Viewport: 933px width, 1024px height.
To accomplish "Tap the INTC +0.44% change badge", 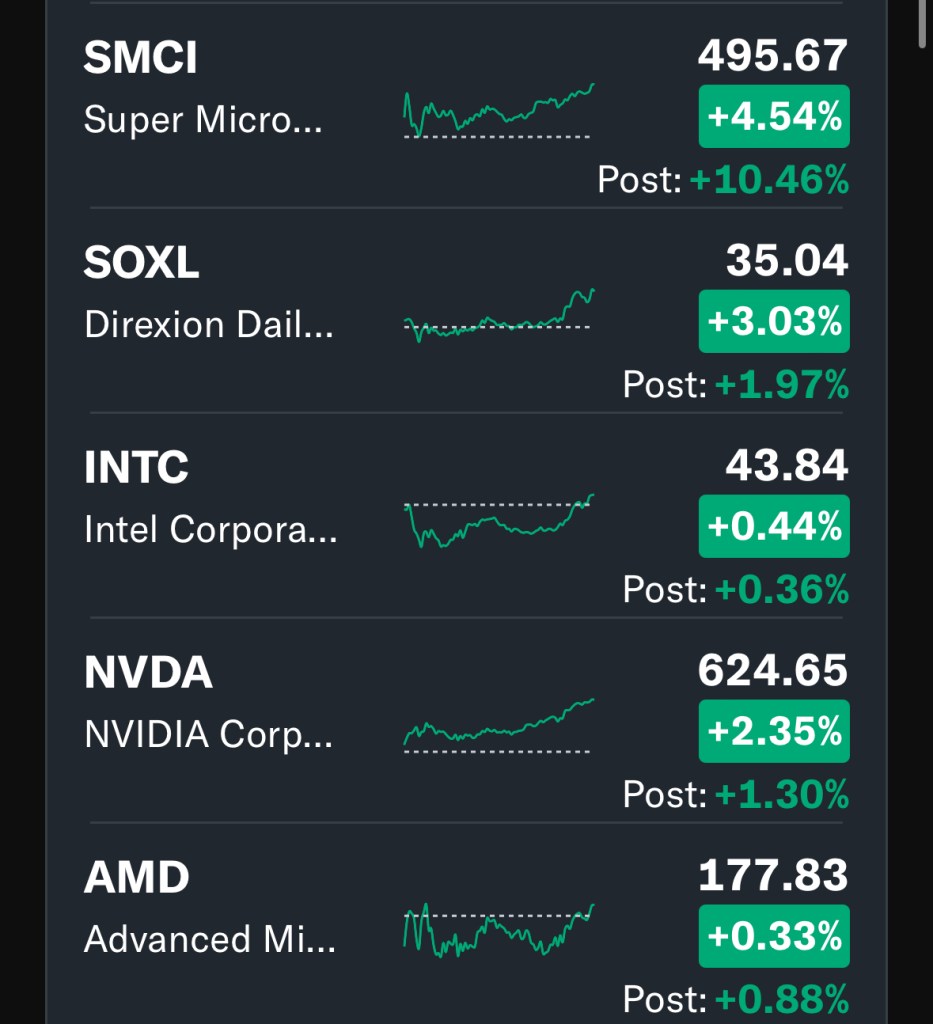I will pos(773,526).
